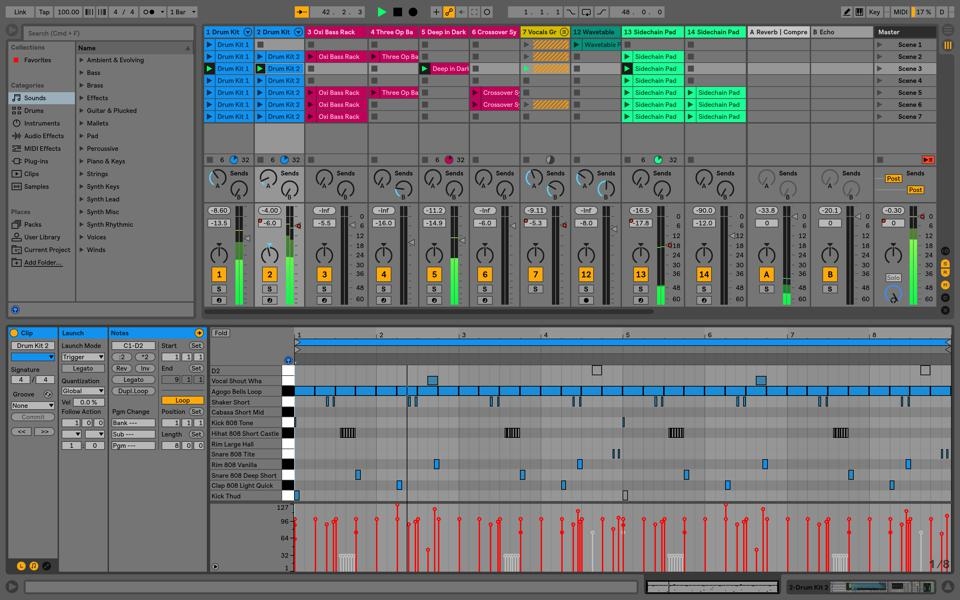The width and height of the screenshot is (960, 600).
Task: Click the Stop button in transport
Action: 397,12
